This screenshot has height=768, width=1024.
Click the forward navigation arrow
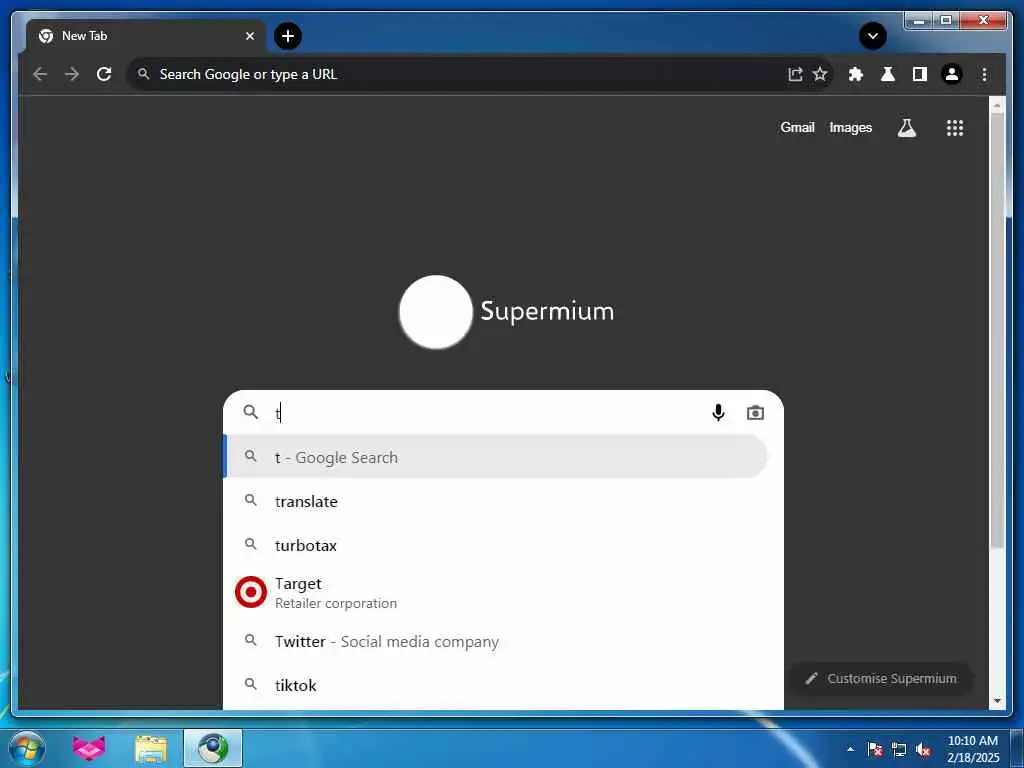[72, 74]
